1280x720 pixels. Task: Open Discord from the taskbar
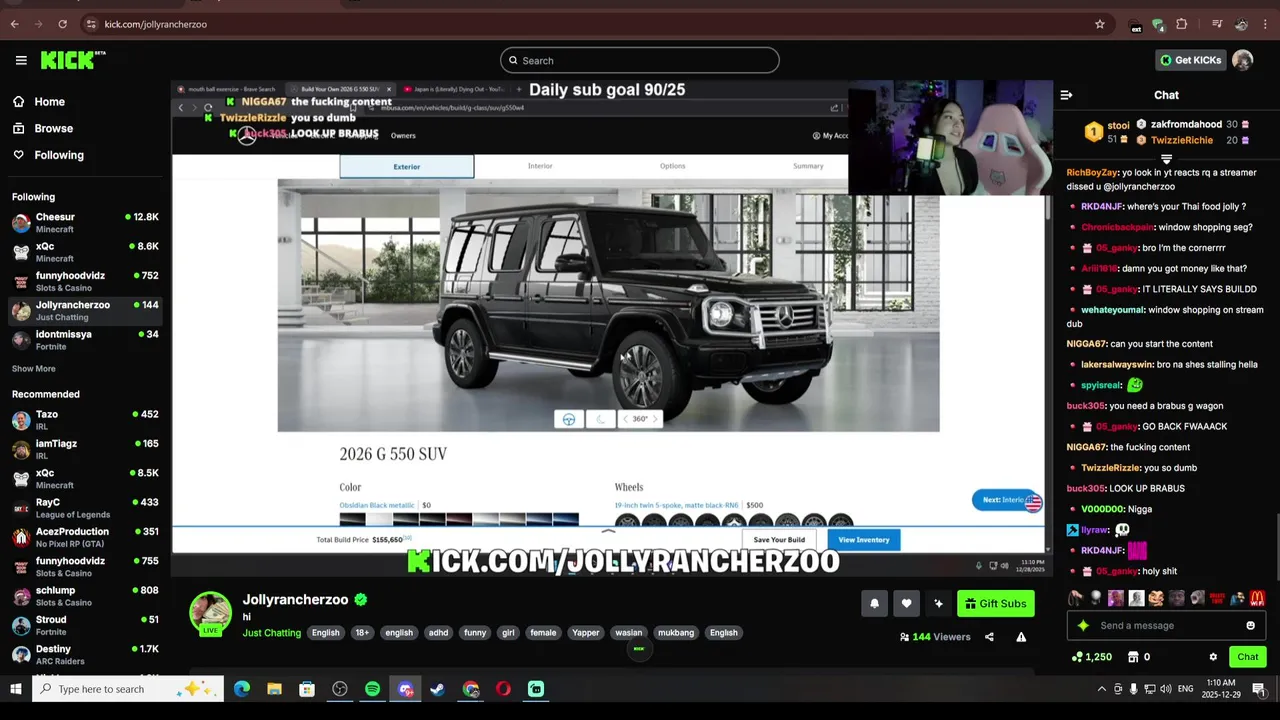point(405,689)
